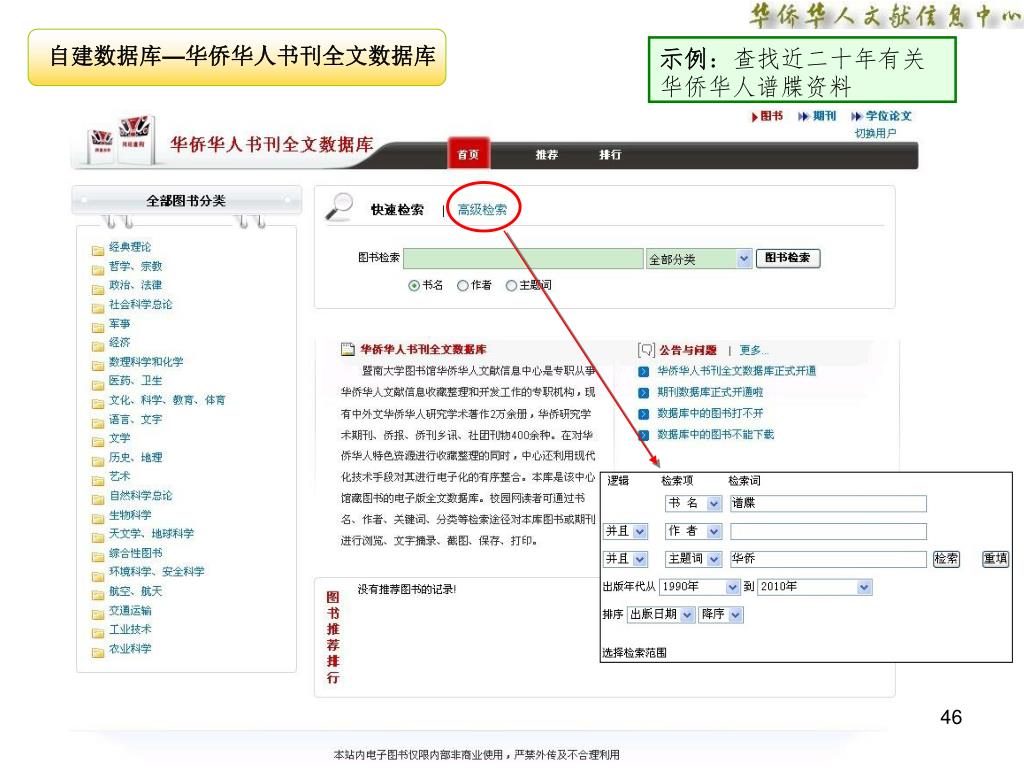Viewport: 1024px width, 768px height.
Task: Click the book logo icon in the header
Action: pos(120,139)
